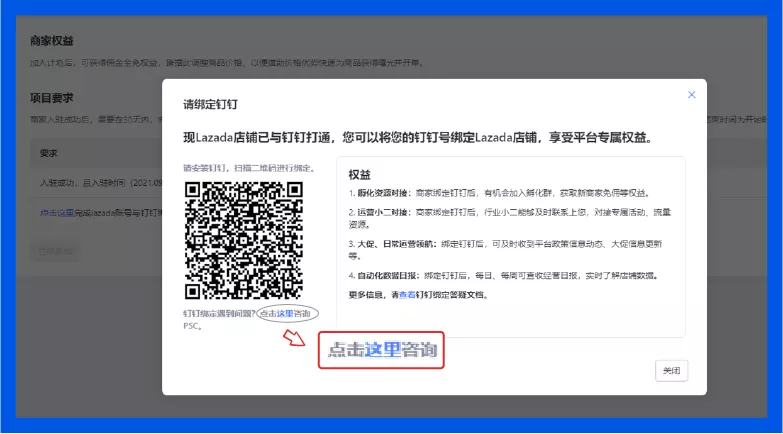Click the 项目要求 heading in background page
Screen dimensions: 783x434
[51, 98]
